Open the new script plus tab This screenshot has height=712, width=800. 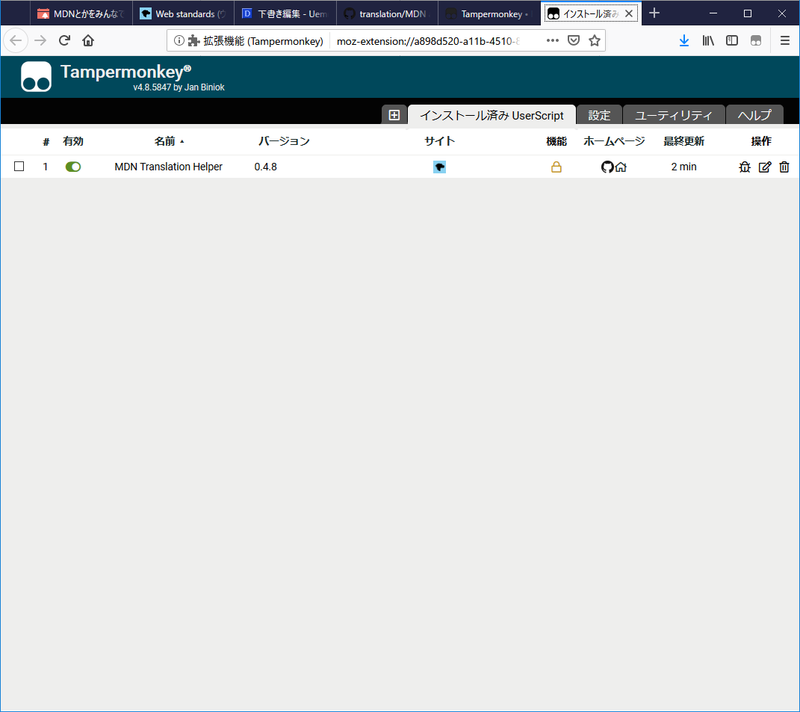394,115
